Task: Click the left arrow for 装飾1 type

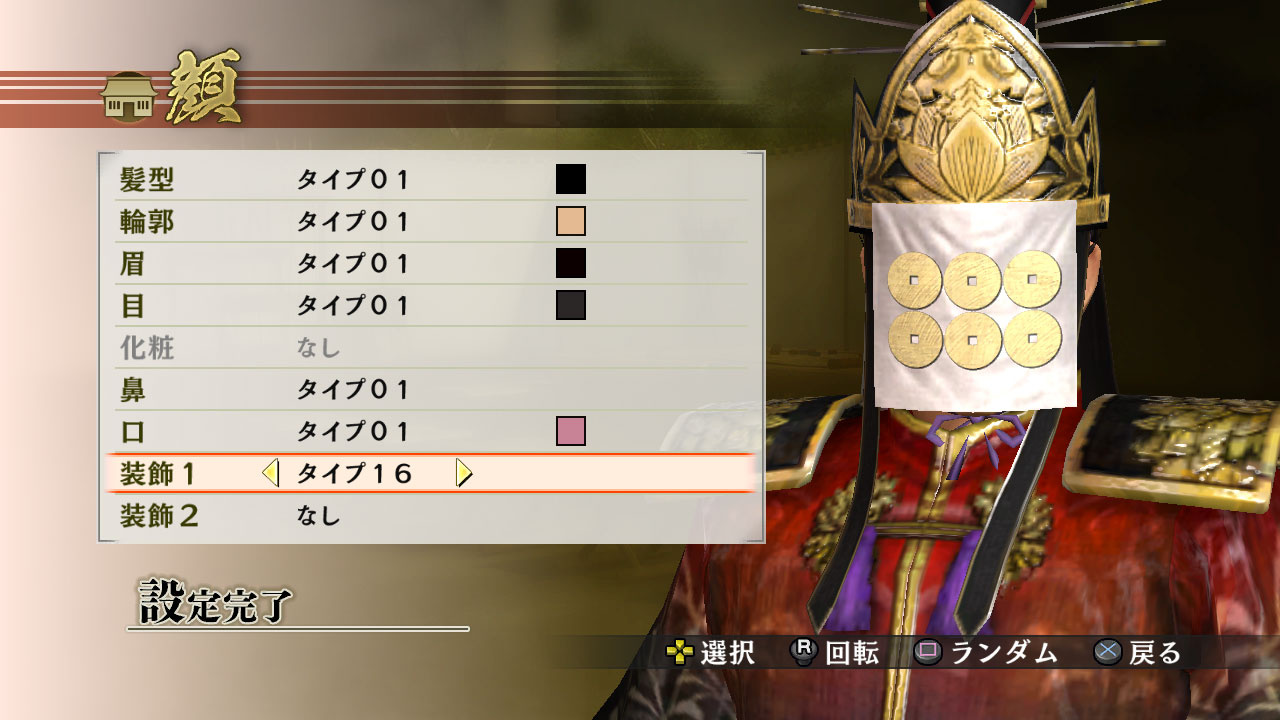Action: coord(270,473)
